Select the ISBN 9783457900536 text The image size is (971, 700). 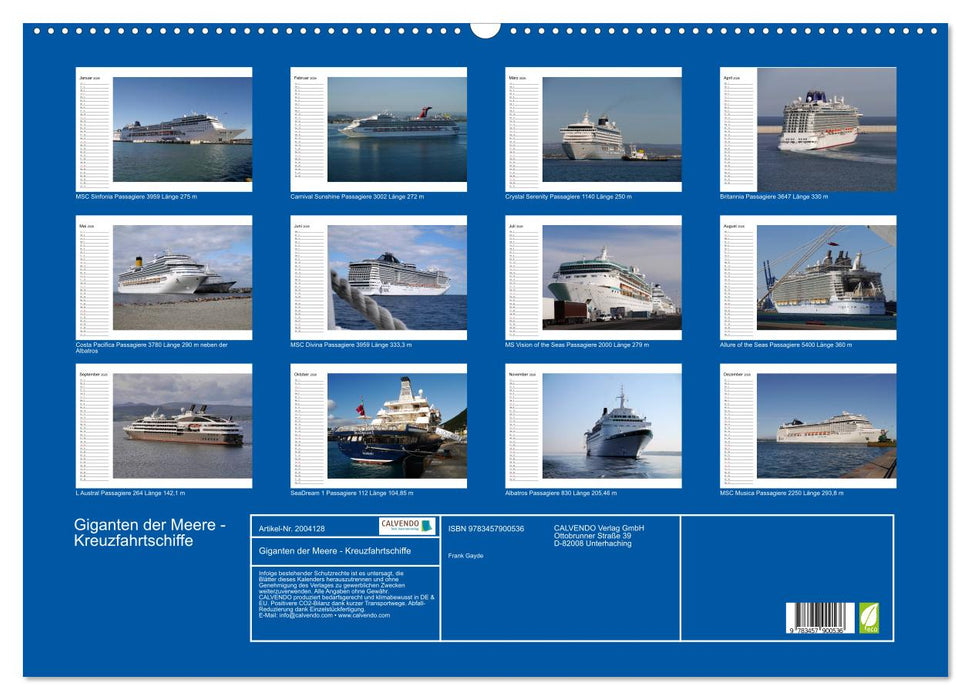(489, 528)
